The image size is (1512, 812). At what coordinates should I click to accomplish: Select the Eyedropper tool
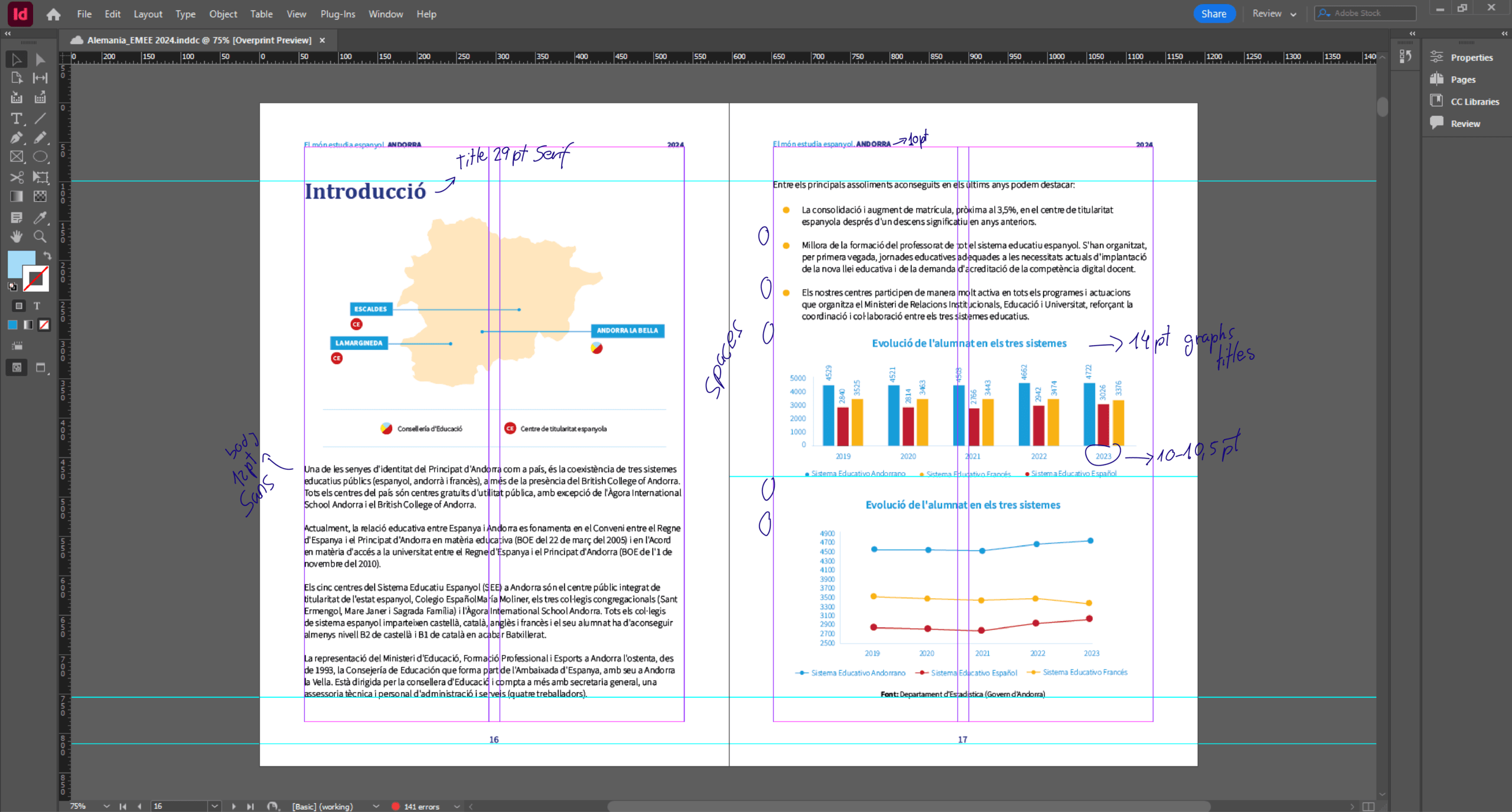pos(40,217)
